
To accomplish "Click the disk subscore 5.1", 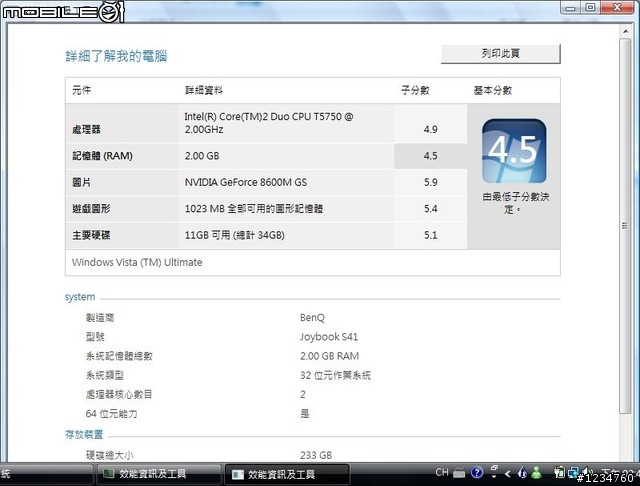I will [x=431, y=235].
